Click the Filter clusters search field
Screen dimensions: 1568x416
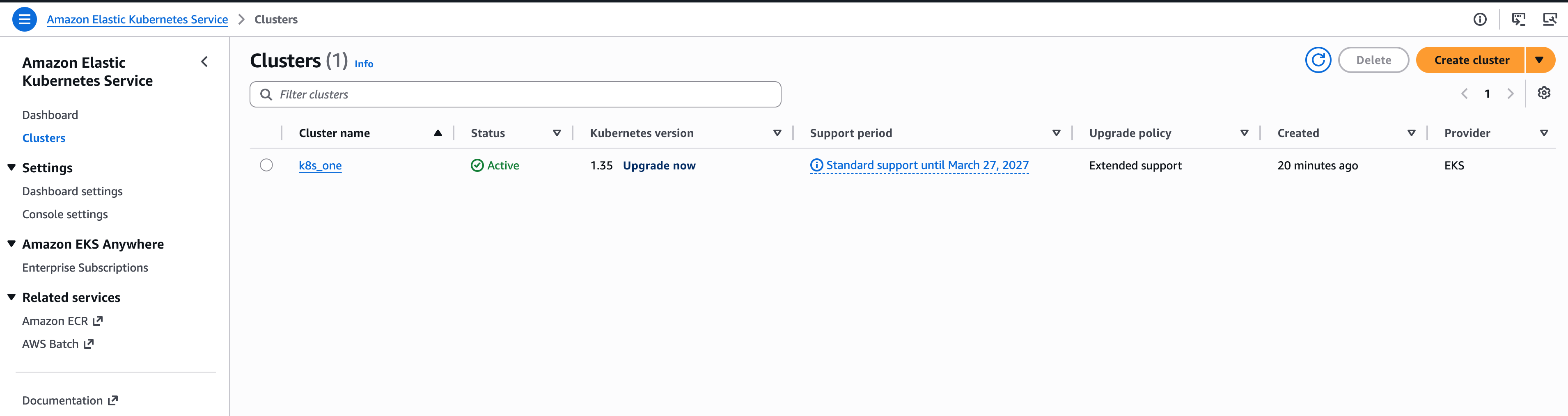515,94
